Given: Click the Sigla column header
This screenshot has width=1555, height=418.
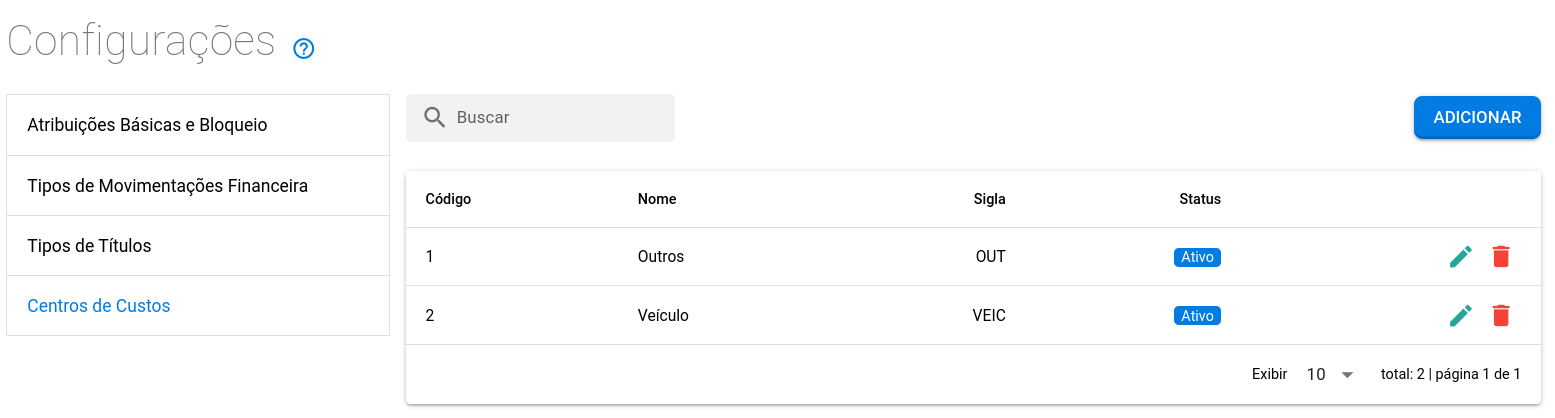Looking at the screenshot, I should click(x=989, y=199).
